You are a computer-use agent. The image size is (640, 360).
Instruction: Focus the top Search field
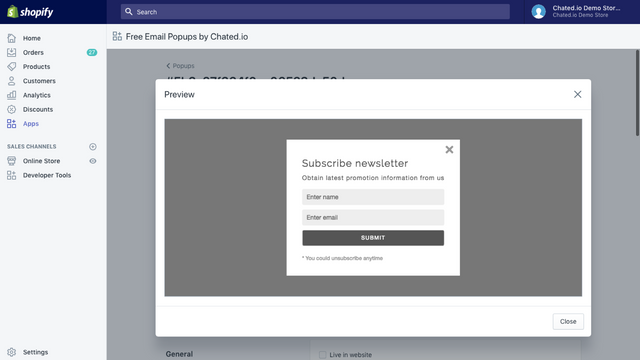315,12
